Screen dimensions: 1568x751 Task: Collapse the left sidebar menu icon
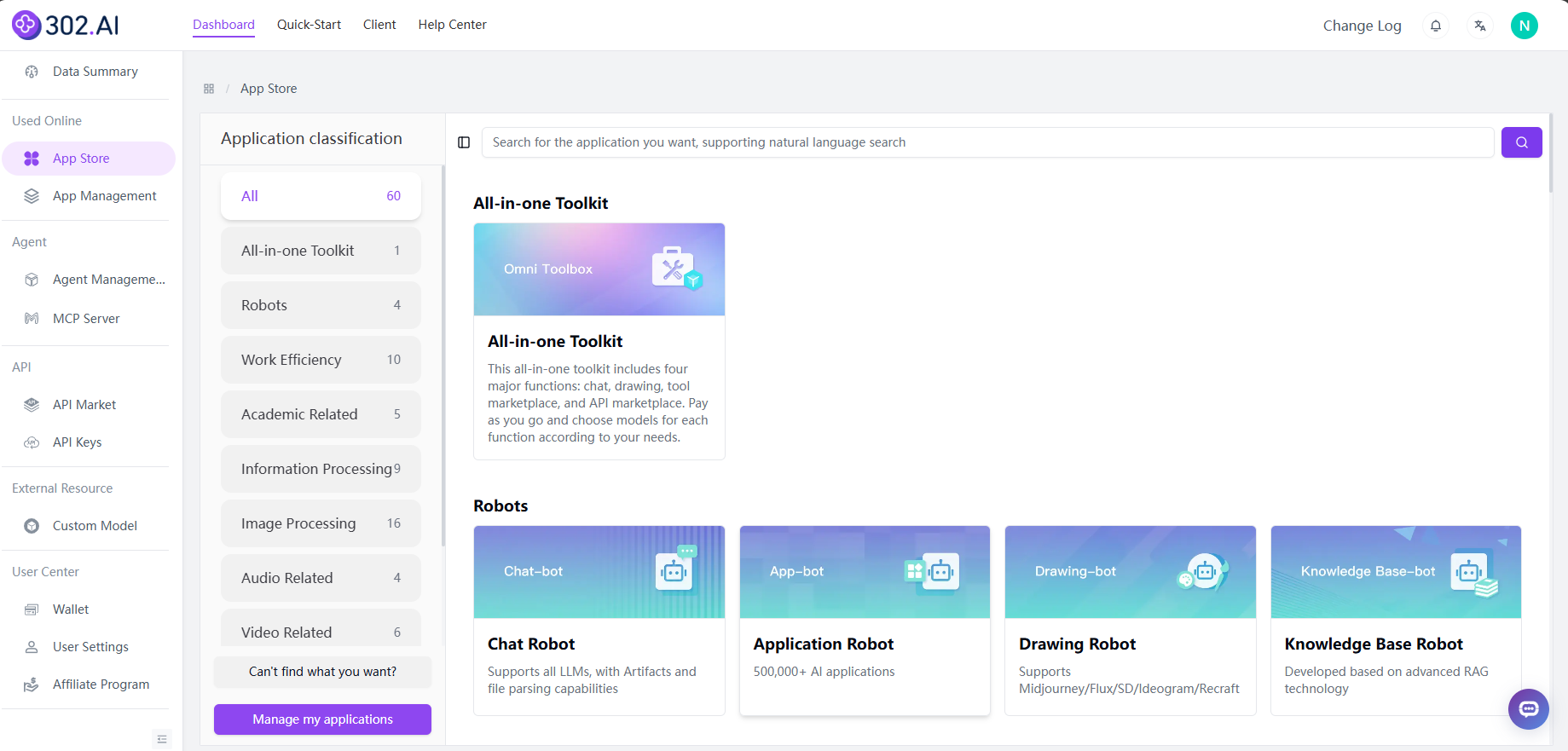coord(162,739)
